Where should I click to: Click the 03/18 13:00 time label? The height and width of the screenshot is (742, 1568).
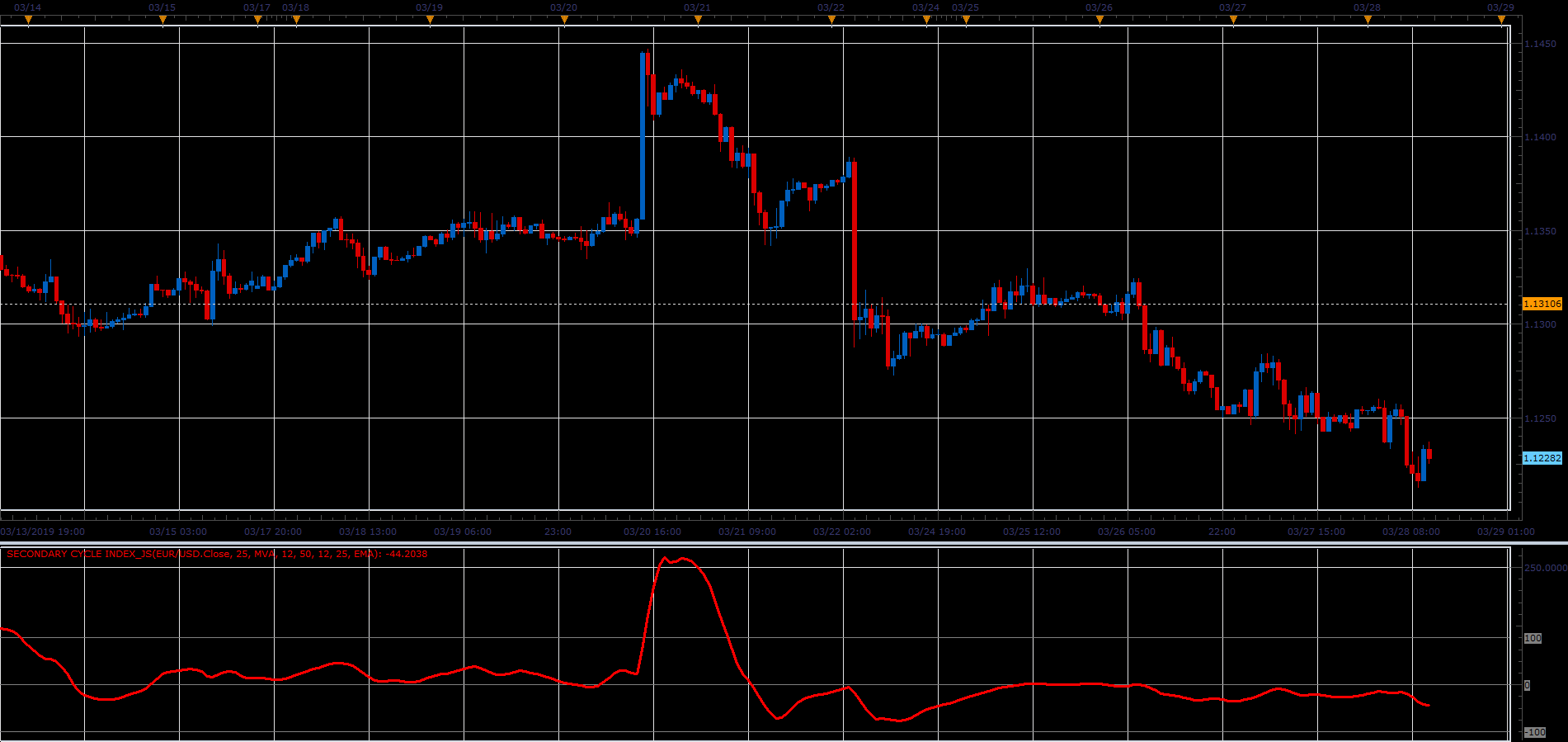pyautogui.click(x=368, y=532)
